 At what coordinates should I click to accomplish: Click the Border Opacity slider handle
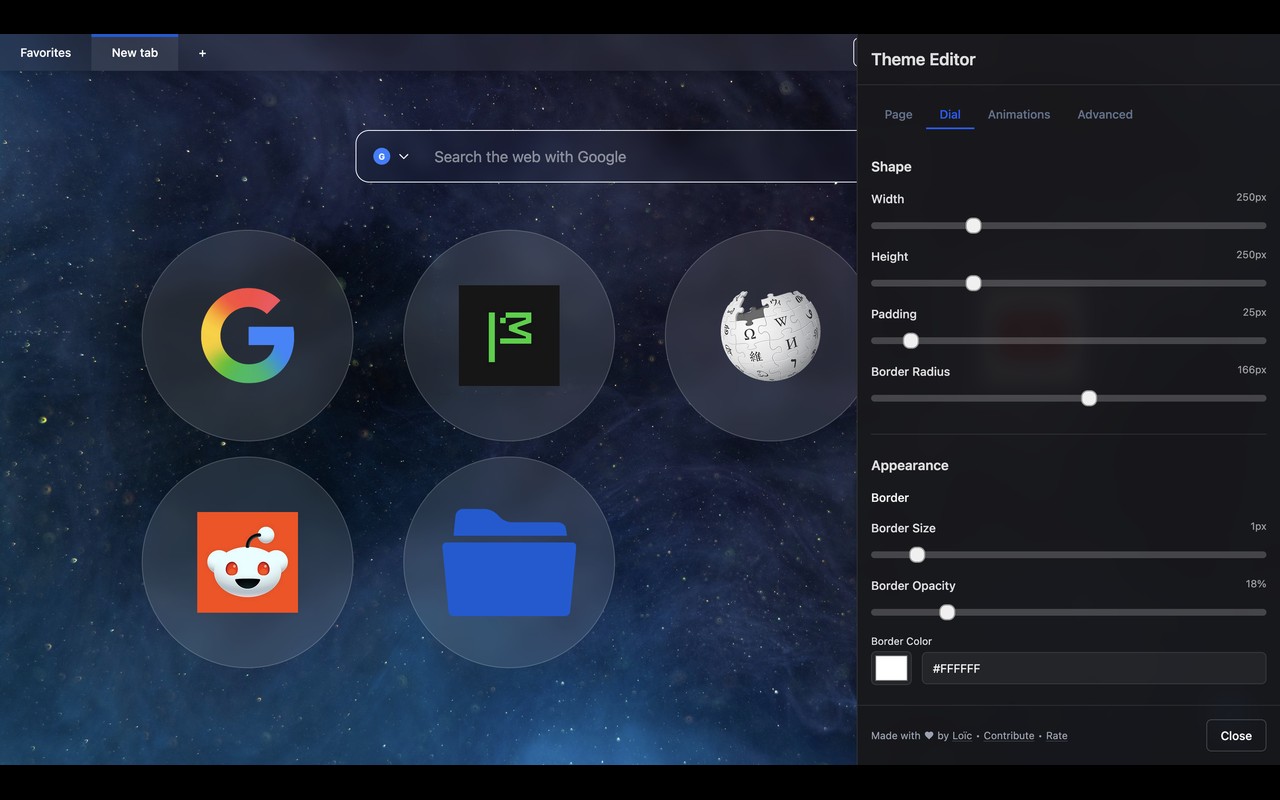click(x=947, y=612)
